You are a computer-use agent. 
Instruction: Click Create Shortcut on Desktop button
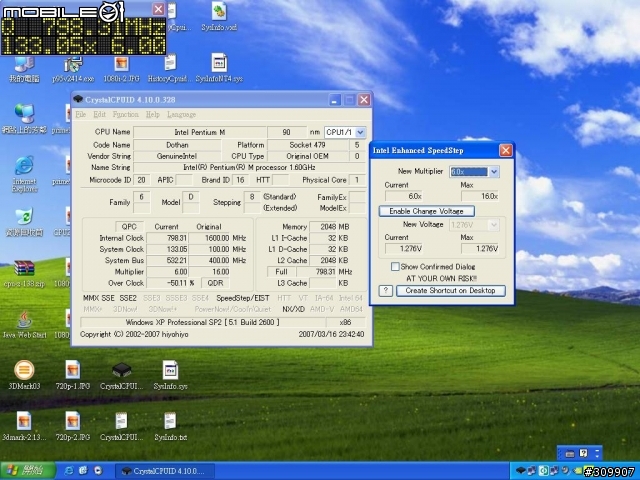pyautogui.click(x=451, y=291)
